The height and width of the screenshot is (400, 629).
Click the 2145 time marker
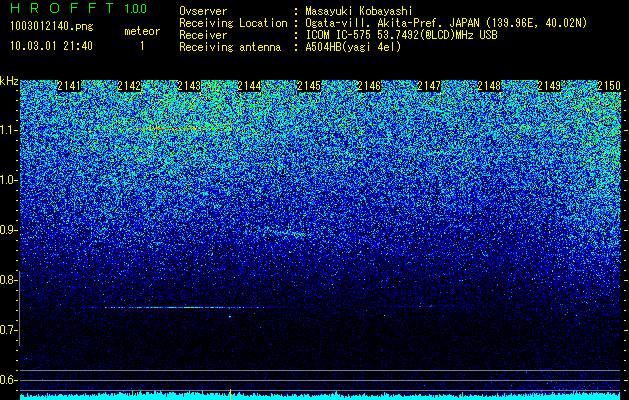click(309, 86)
